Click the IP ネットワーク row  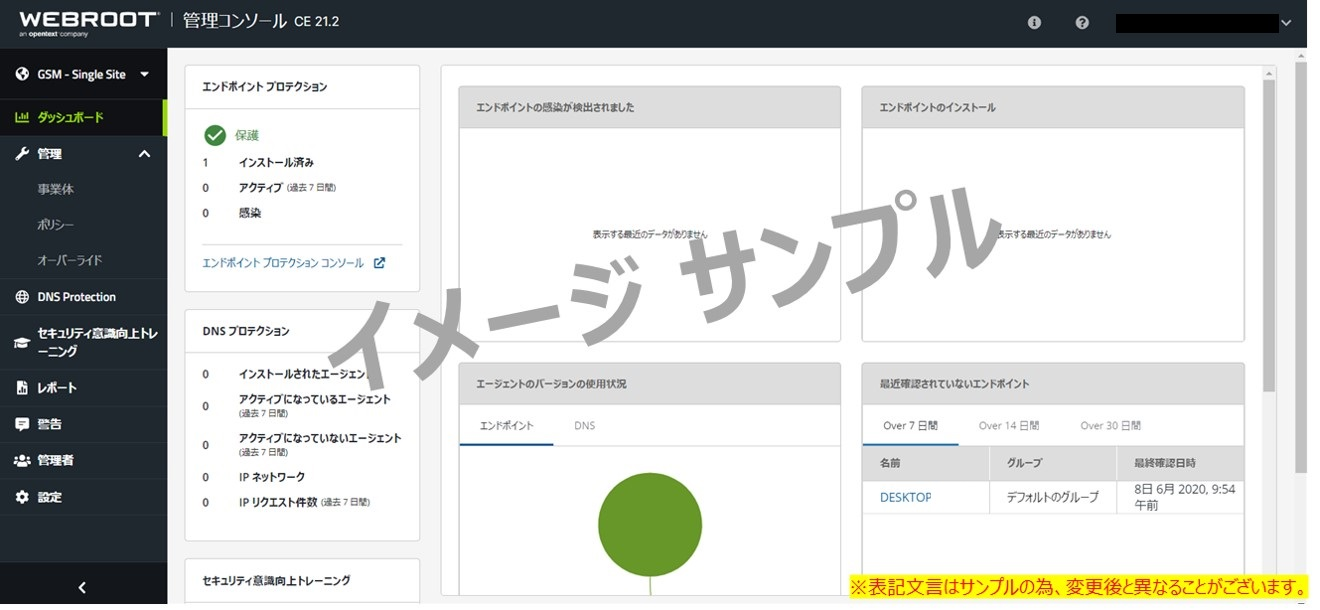(x=254, y=477)
